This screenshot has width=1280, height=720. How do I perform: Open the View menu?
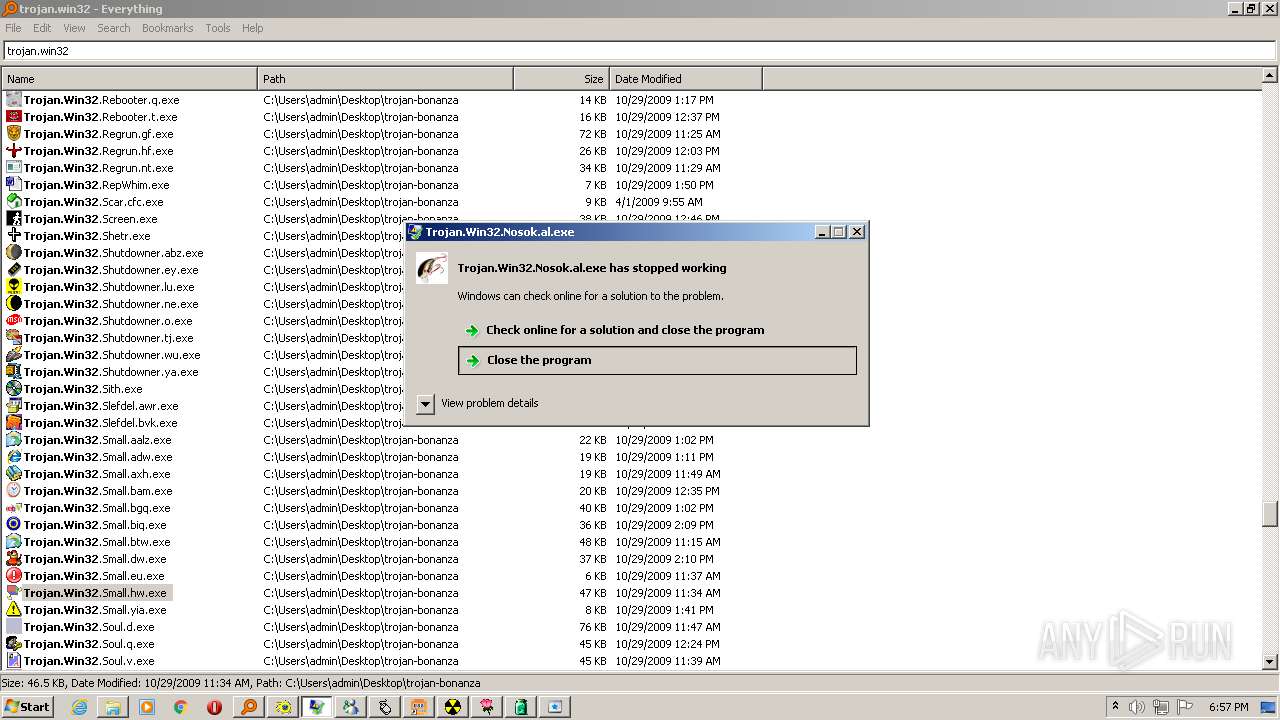(74, 28)
